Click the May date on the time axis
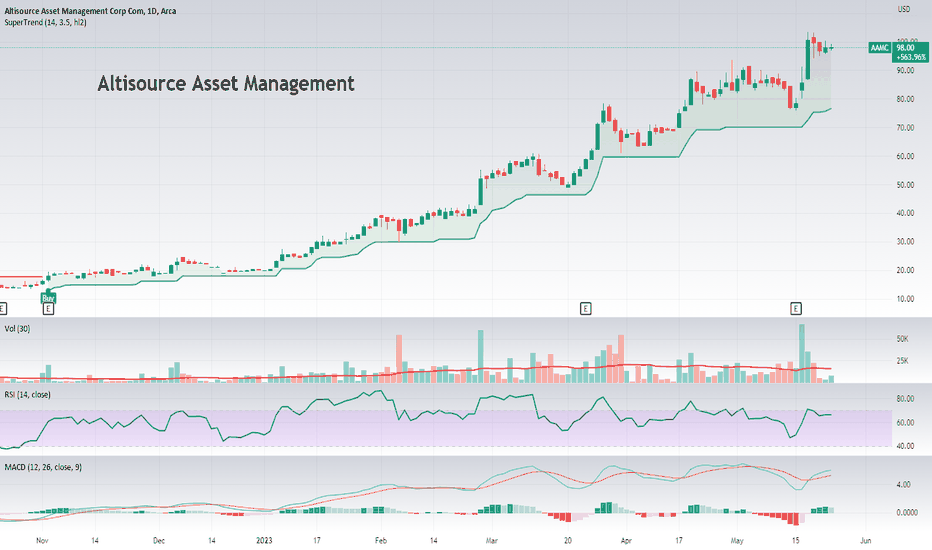 coord(737,540)
